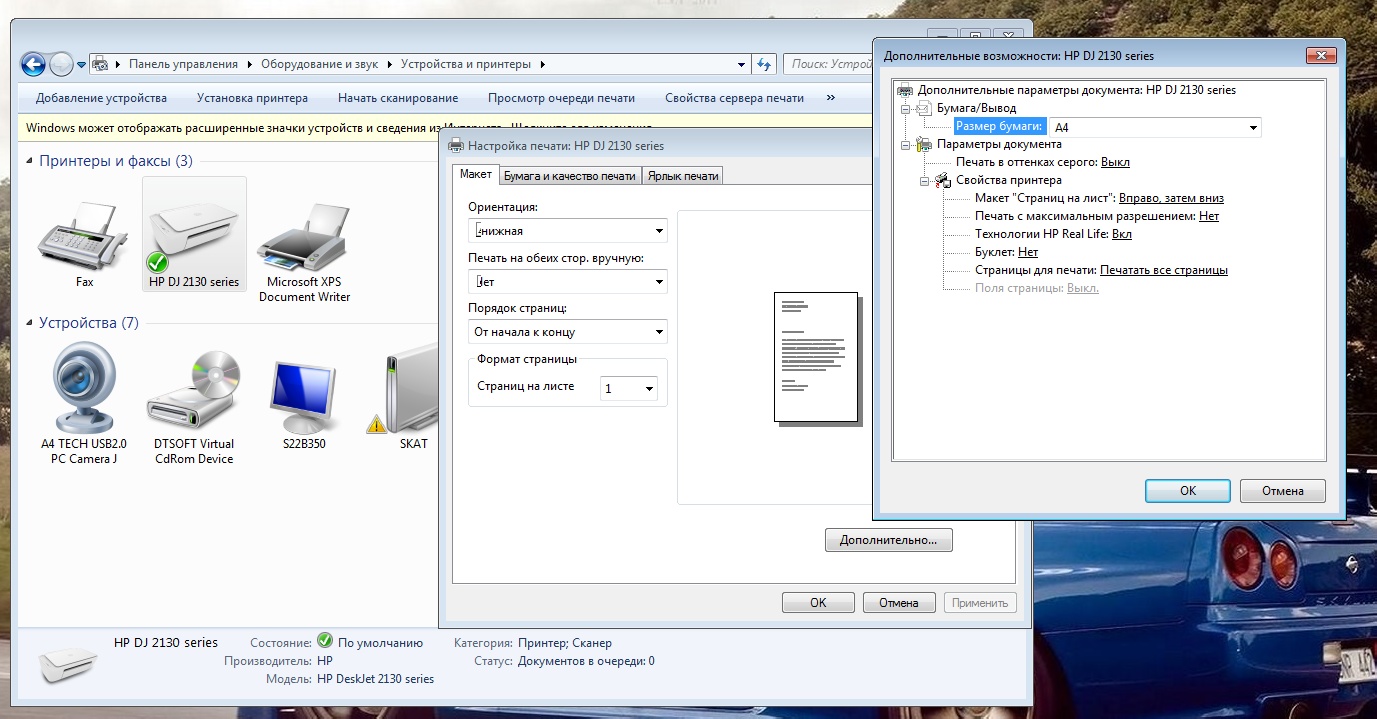Open the pages per sheet dropdown
The width and height of the screenshot is (1377, 719).
coord(629,388)
